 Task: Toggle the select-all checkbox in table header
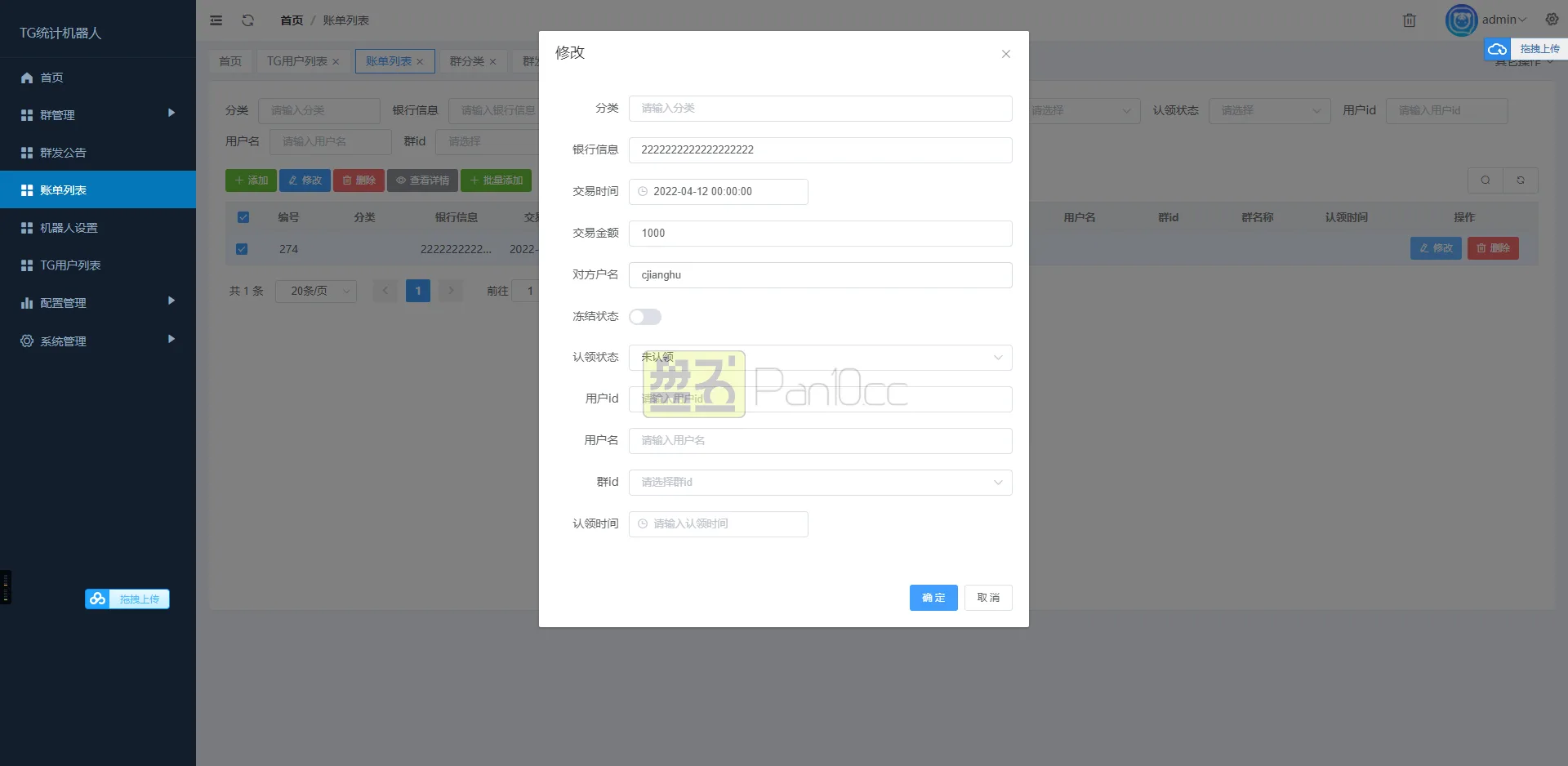[x=243, y=216]
